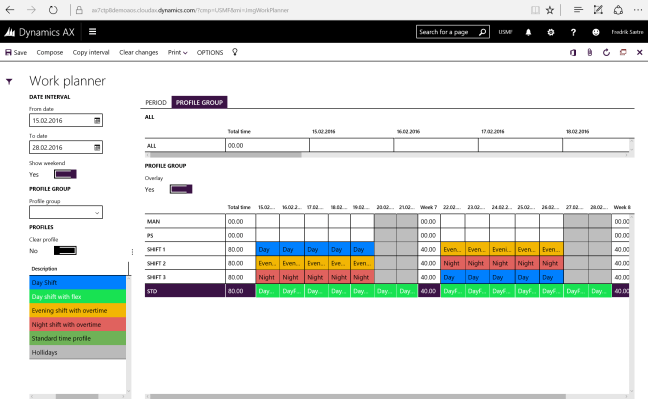The width and height of the screenshot is (648, 399).
Task: Toggle the Clear profile switch
Action: [65, 251]
